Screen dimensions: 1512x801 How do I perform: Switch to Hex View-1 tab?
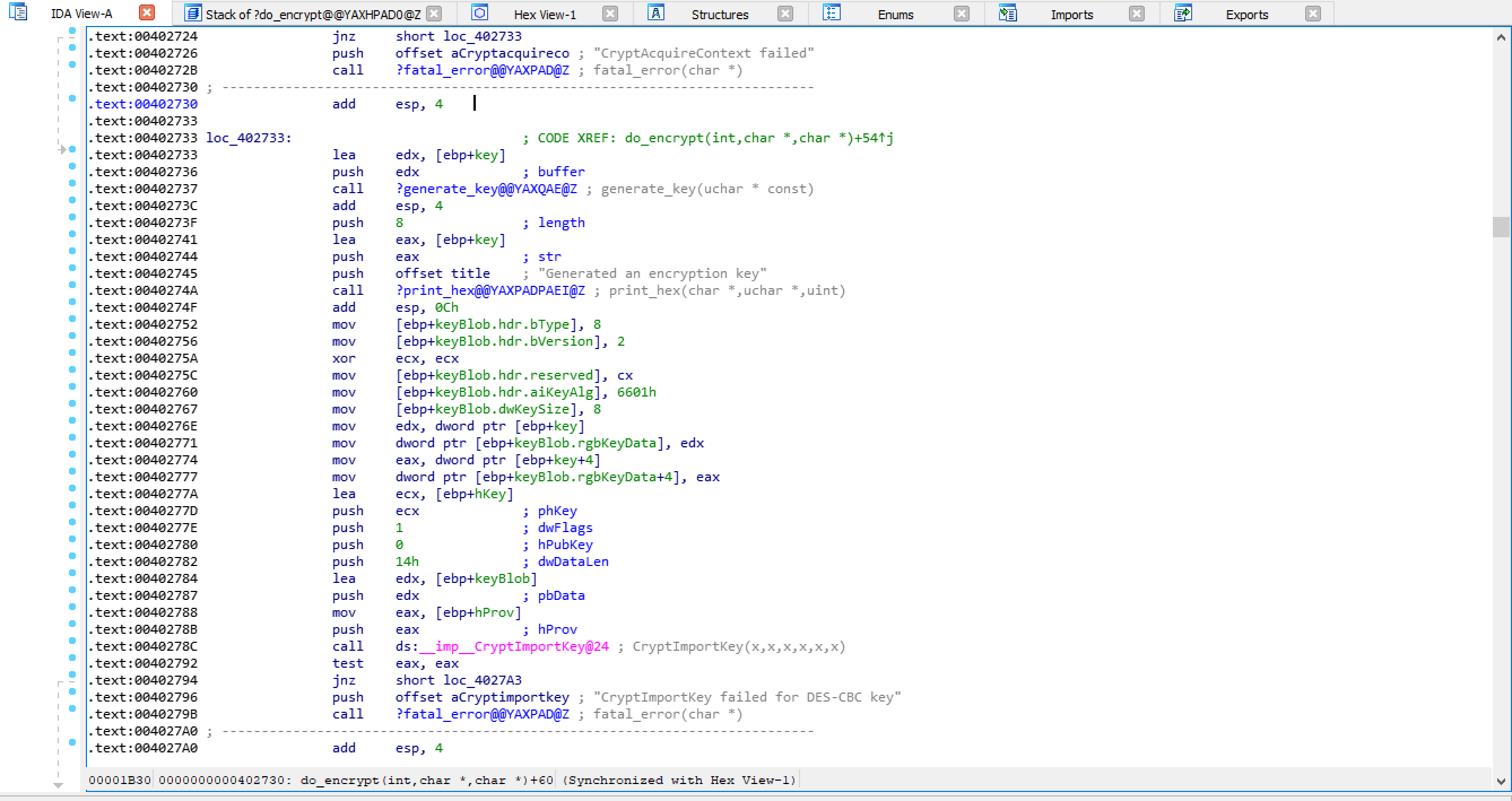(547, 13)
